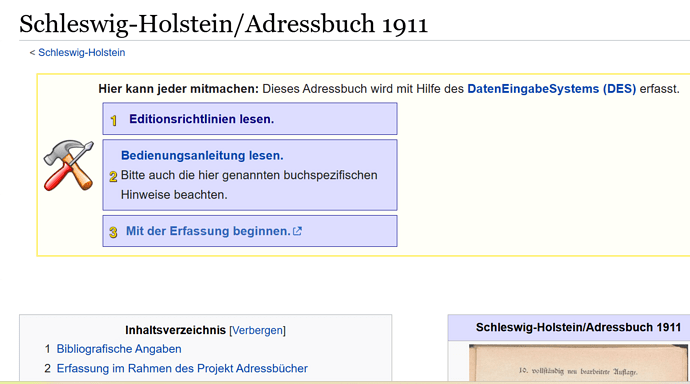Click Mit der Erfassung beginnen link
Image resolution: width=690 pixels, height=384 pixels.
pos(208,231)
